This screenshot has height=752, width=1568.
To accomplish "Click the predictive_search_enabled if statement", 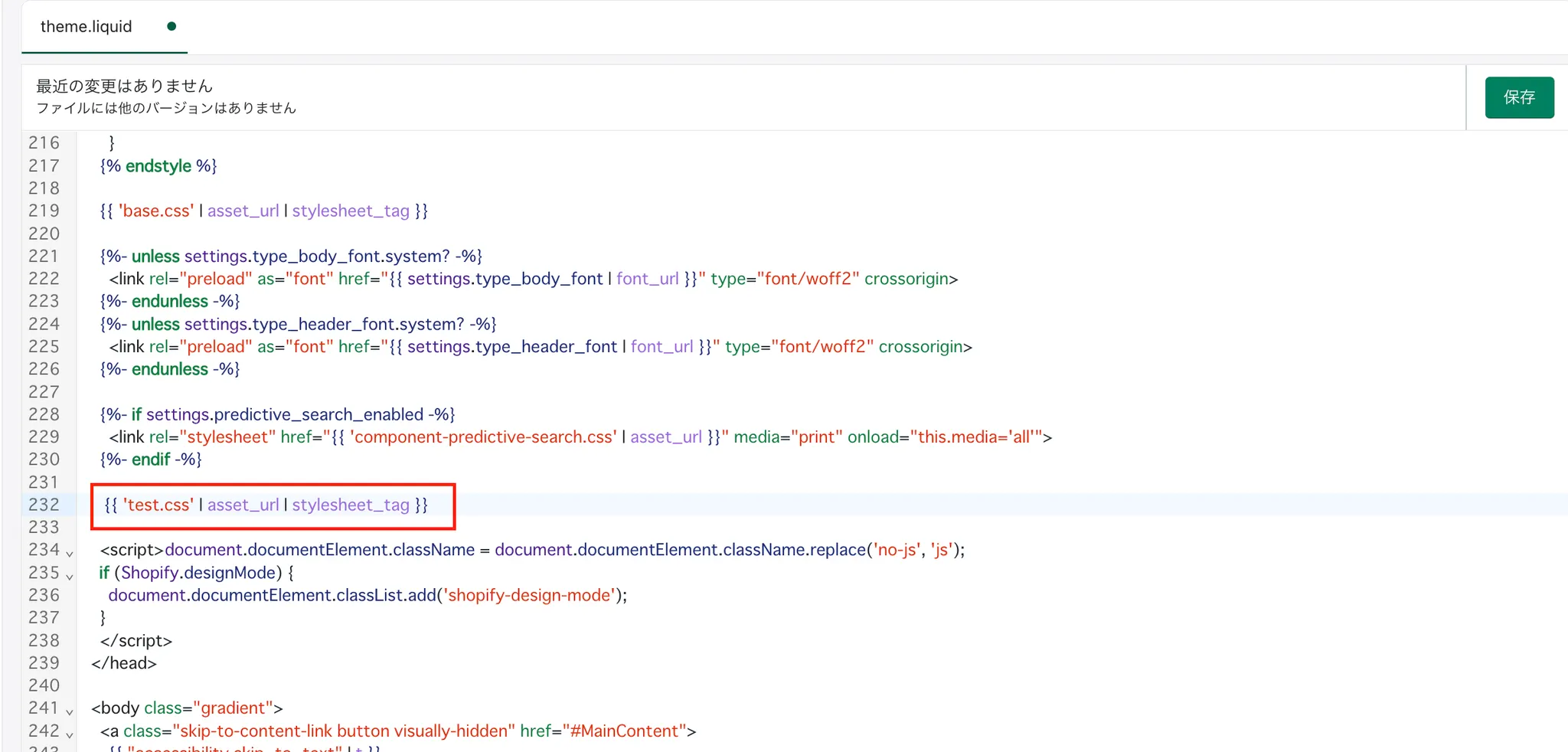I will 277,414.
